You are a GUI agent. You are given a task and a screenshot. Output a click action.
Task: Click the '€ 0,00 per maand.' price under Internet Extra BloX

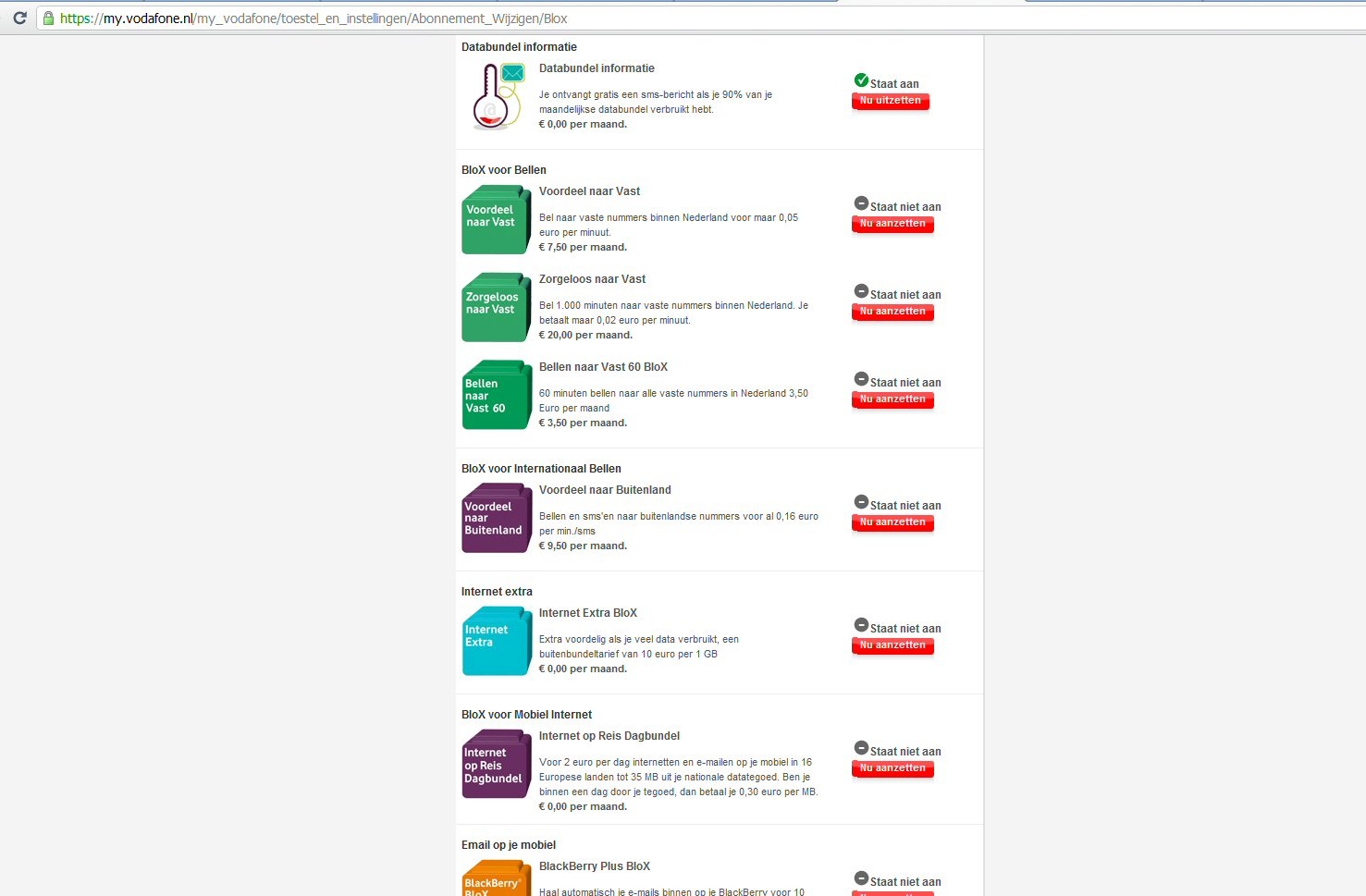click(583, 669)
